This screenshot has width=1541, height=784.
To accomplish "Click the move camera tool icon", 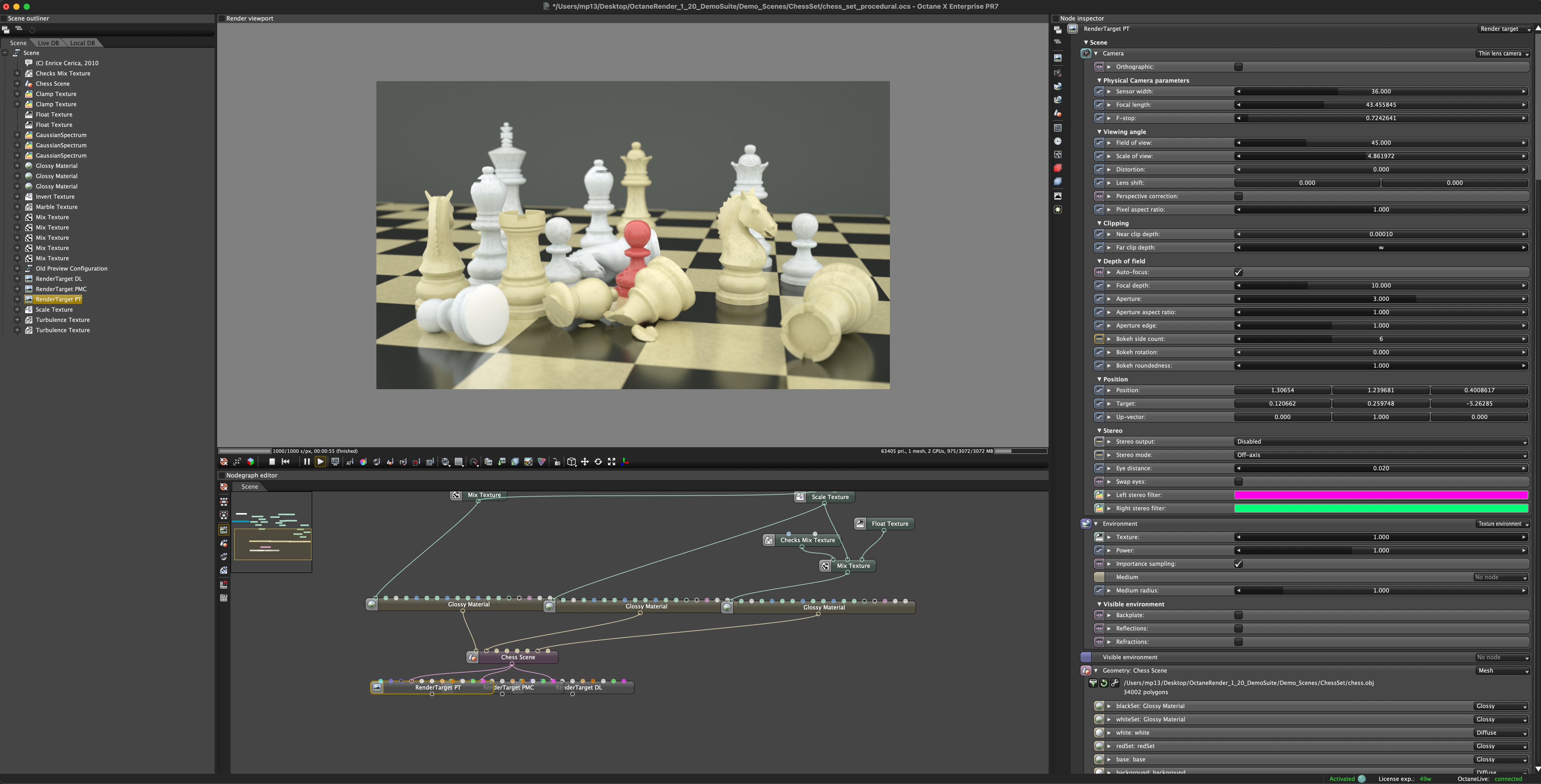I will click(x=585, y=462).
